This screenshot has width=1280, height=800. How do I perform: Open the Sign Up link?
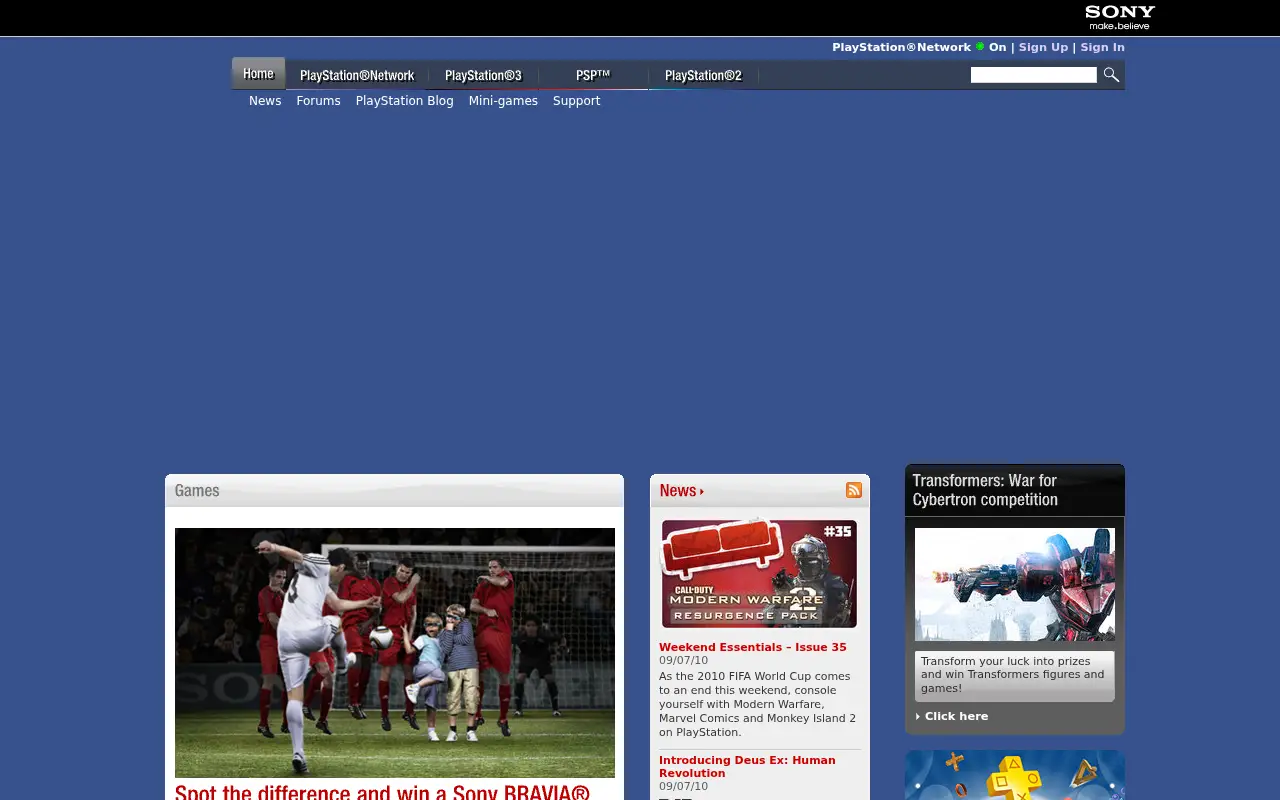(1043, 47)
